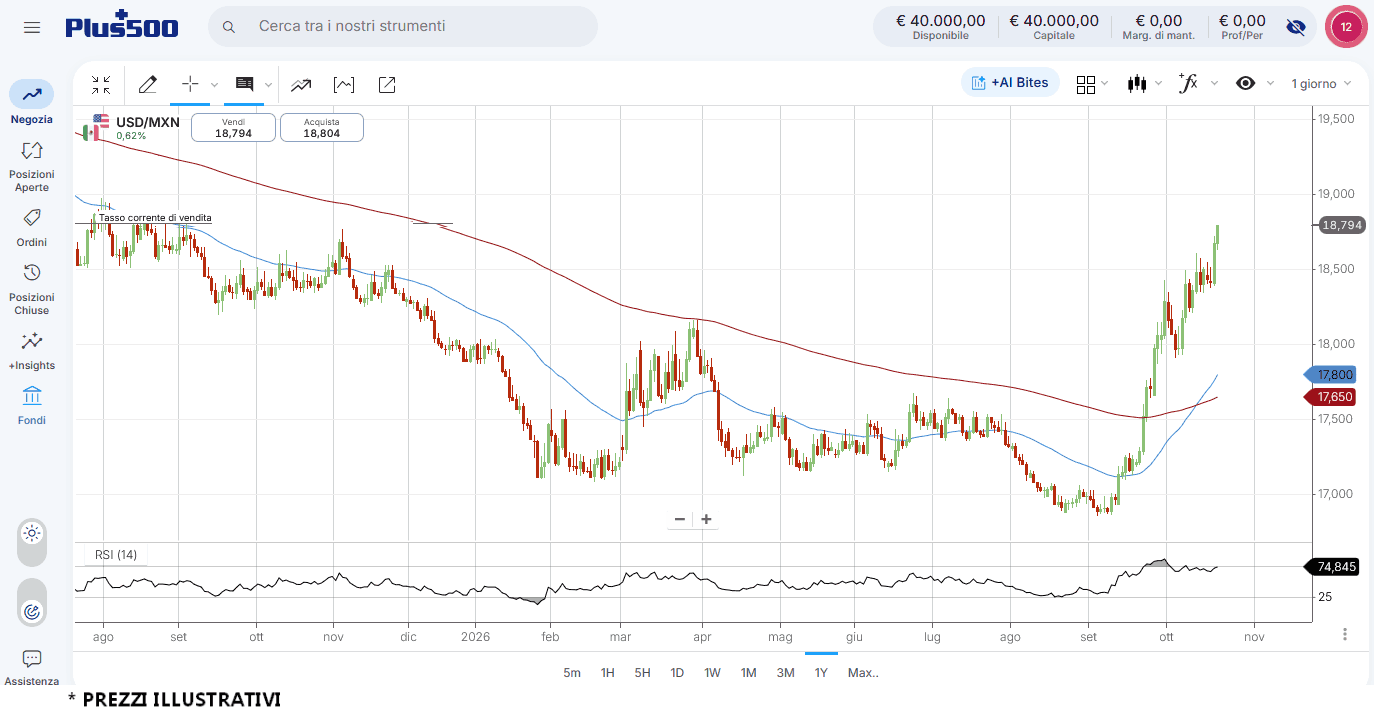Select the 1W time range

coord(712,673)
